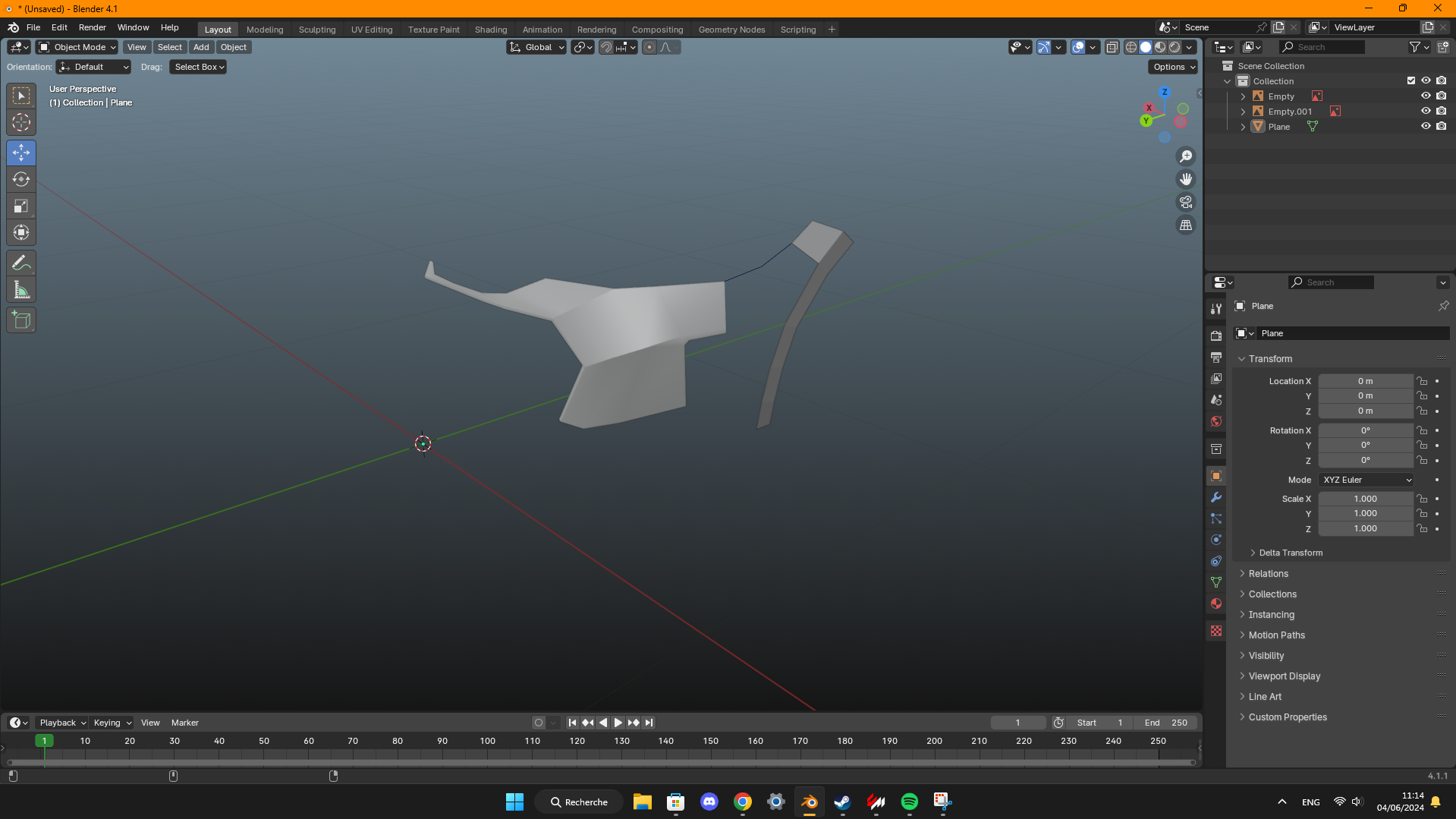This screenshot has height=819, width=1456.
Task: Open the Object Data properties tab
Action: 1216,582
